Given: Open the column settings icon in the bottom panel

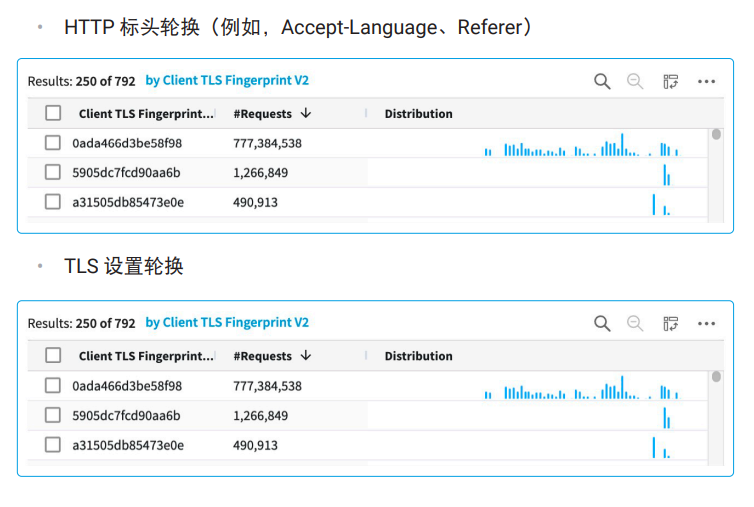Looking at the screenshot, I should point(670,324).
